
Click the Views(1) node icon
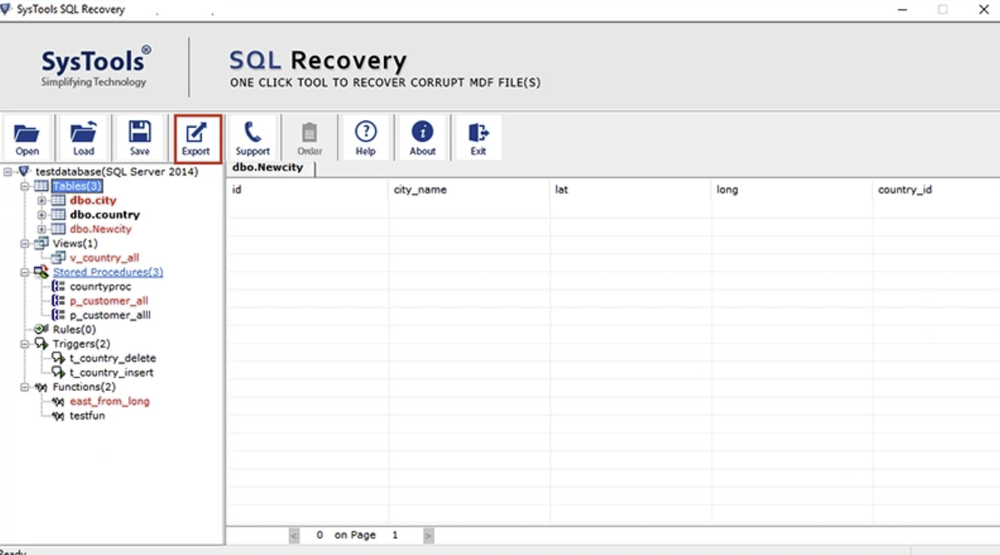pos(41,243)
